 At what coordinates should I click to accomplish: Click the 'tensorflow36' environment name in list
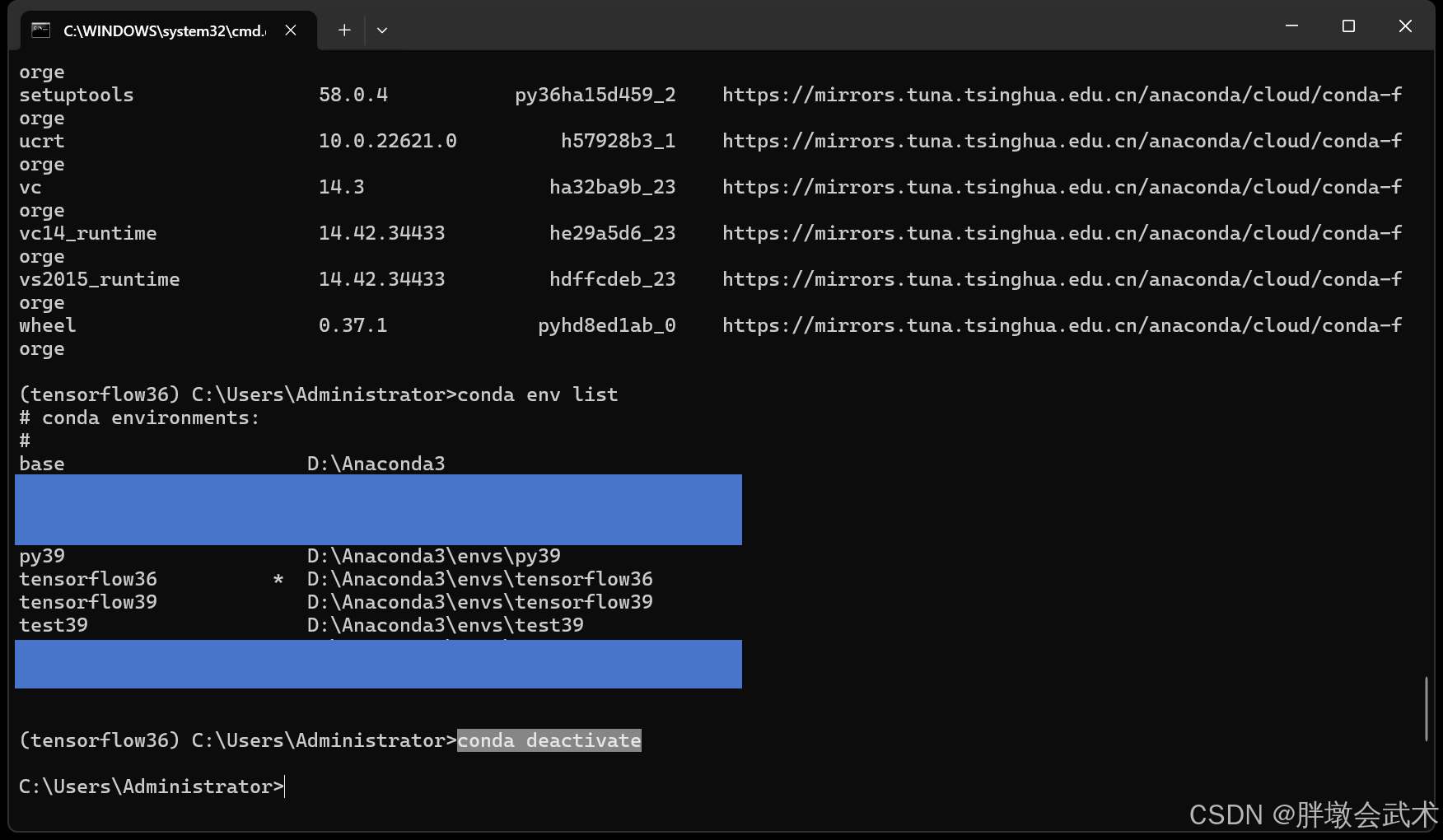88,579
